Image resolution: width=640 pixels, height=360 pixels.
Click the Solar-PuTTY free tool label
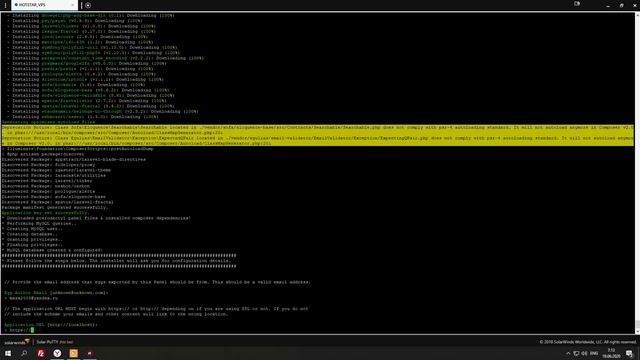55,342
